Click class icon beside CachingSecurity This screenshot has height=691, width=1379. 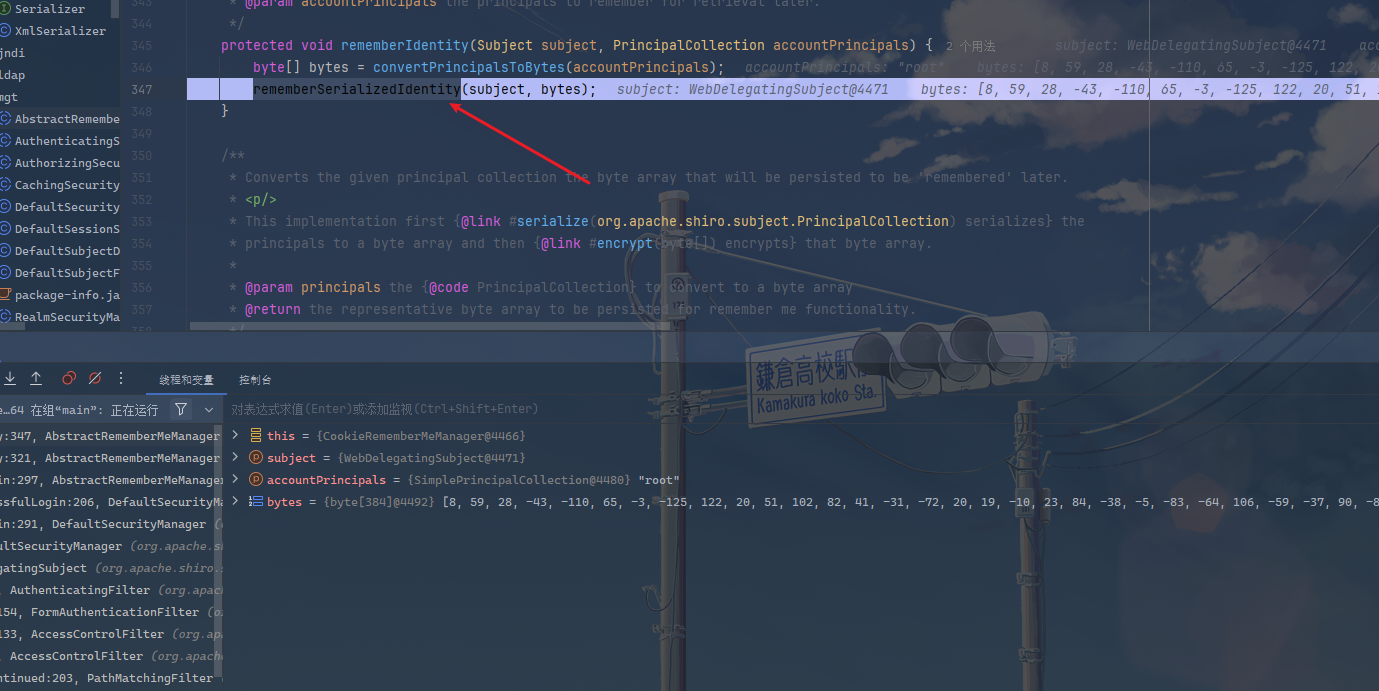(x=5, y=185)
